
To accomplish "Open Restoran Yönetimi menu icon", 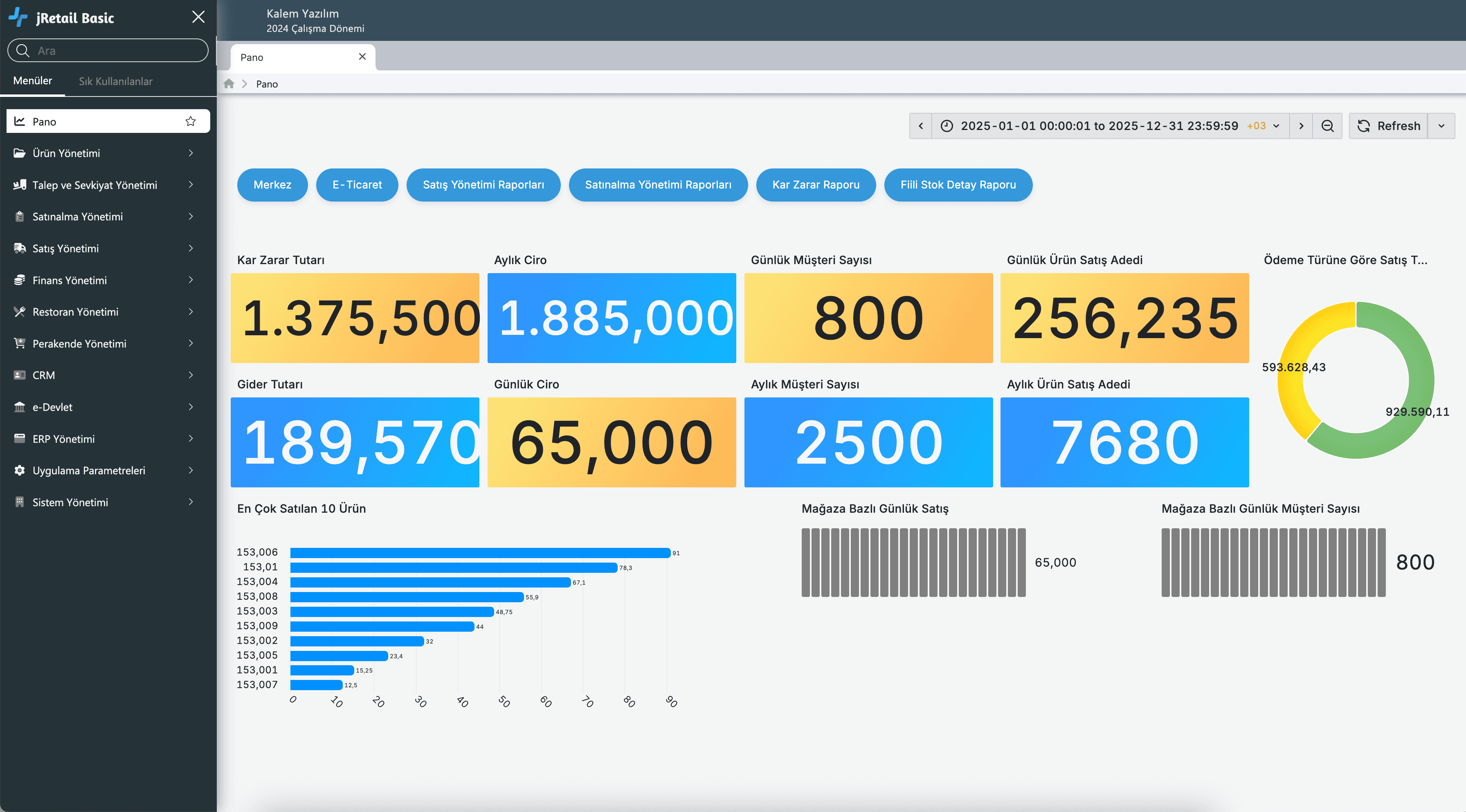I will (20, 312).
